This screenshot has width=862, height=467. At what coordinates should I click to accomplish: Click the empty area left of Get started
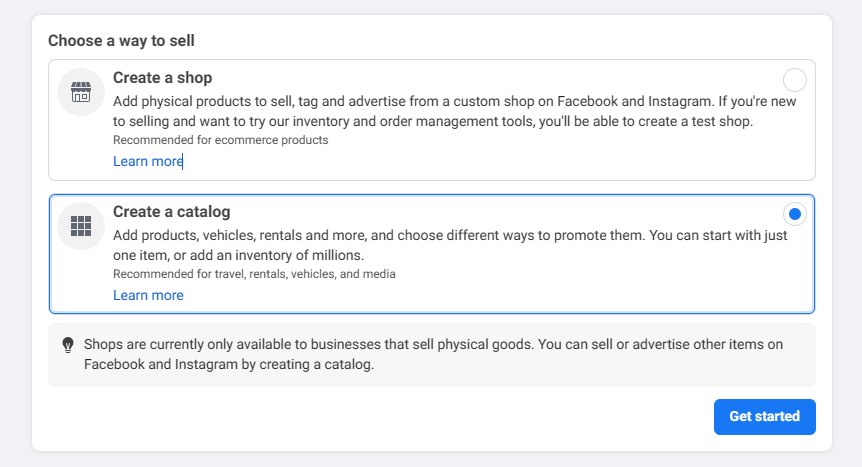click(x=400, y=417)
